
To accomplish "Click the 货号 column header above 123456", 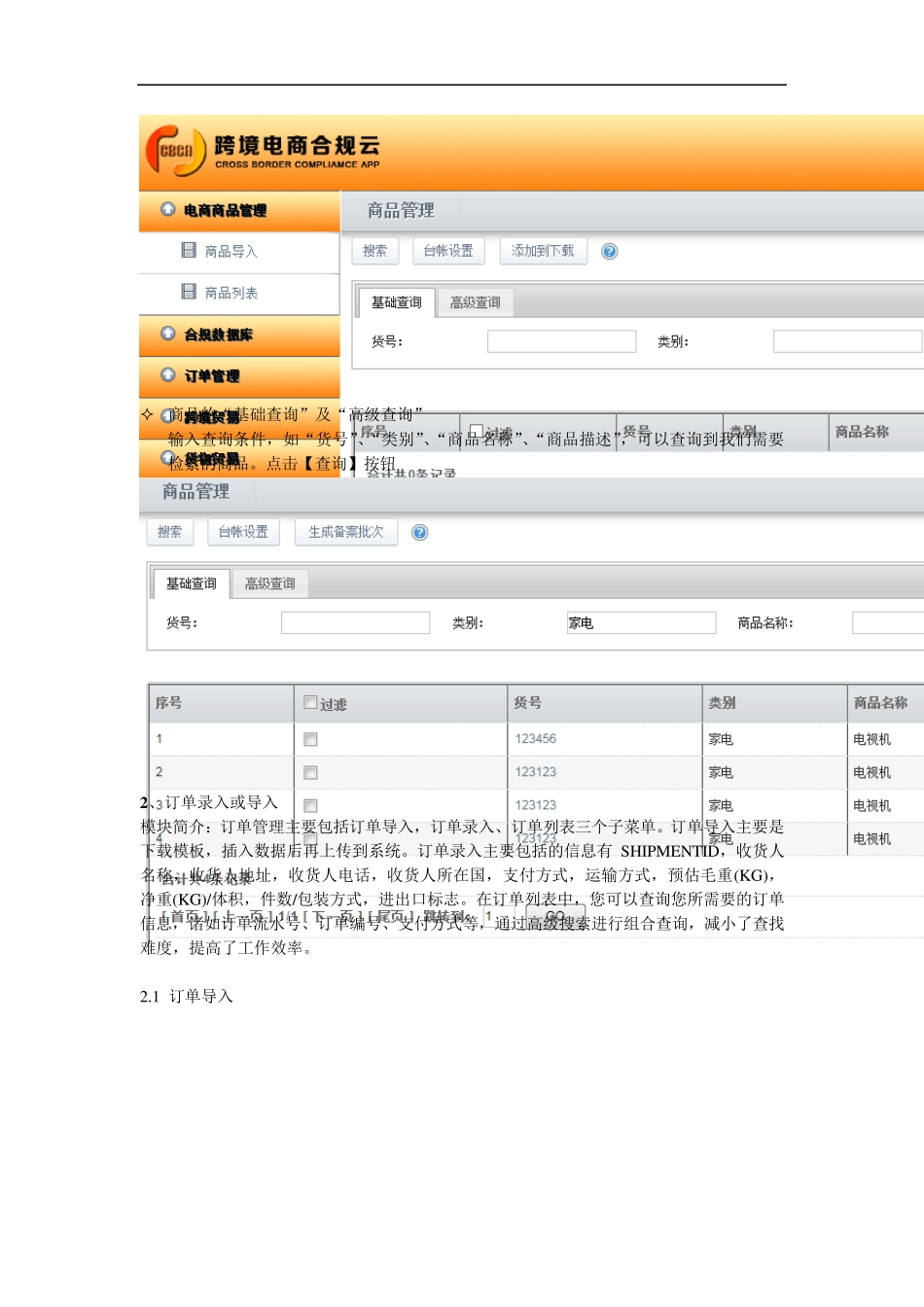I will [x=605, y=703].
